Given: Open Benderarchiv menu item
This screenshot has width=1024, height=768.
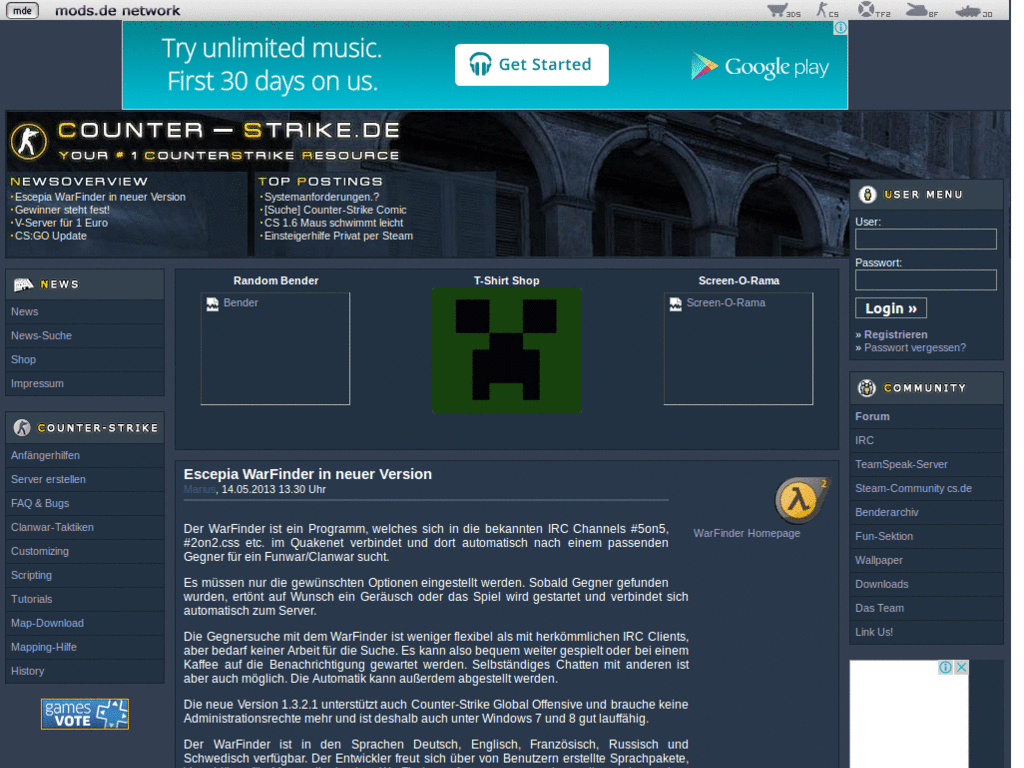Looking at the screenshot, I should coord(926,513).
